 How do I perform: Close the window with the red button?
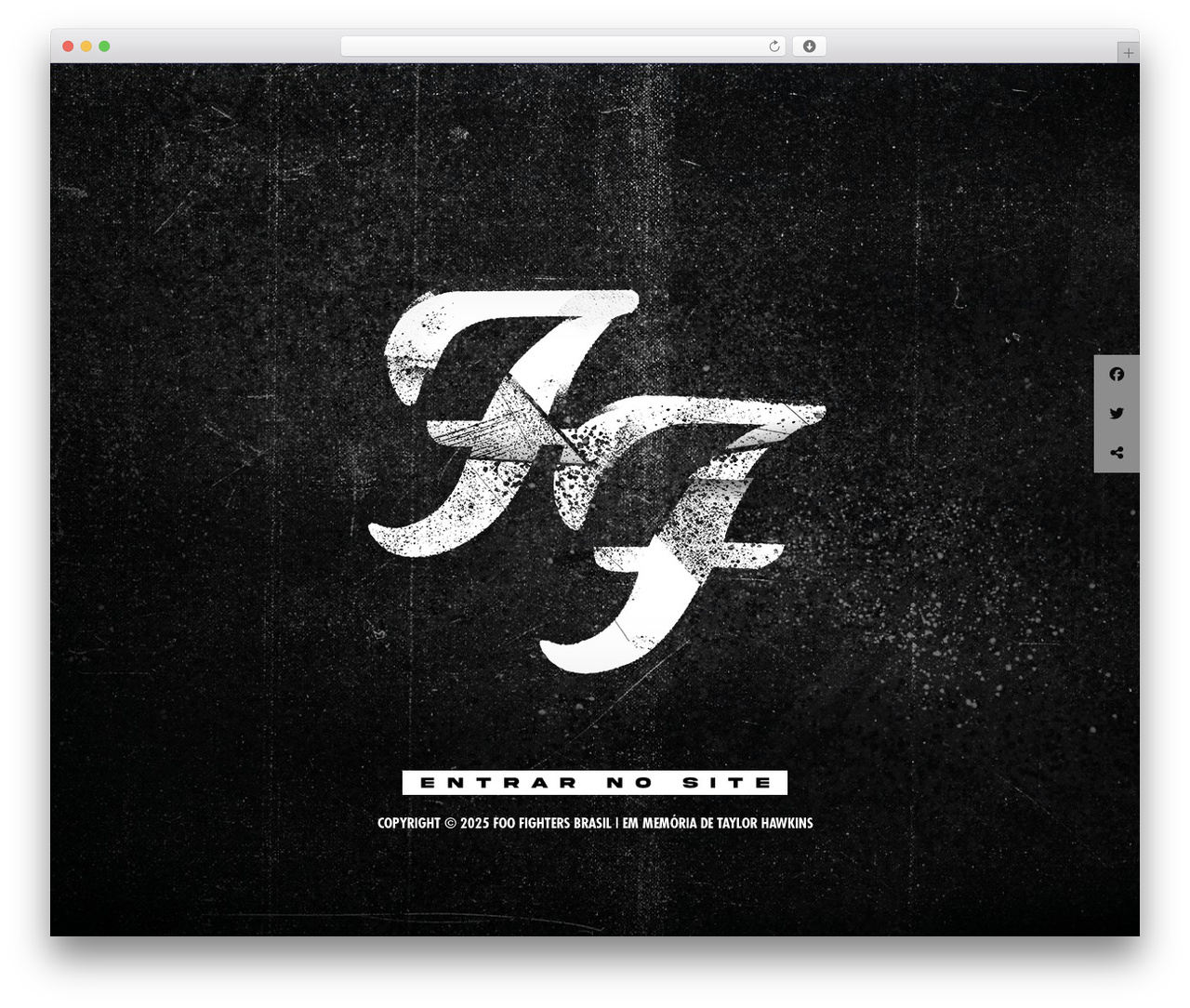(x=68, y=46)
